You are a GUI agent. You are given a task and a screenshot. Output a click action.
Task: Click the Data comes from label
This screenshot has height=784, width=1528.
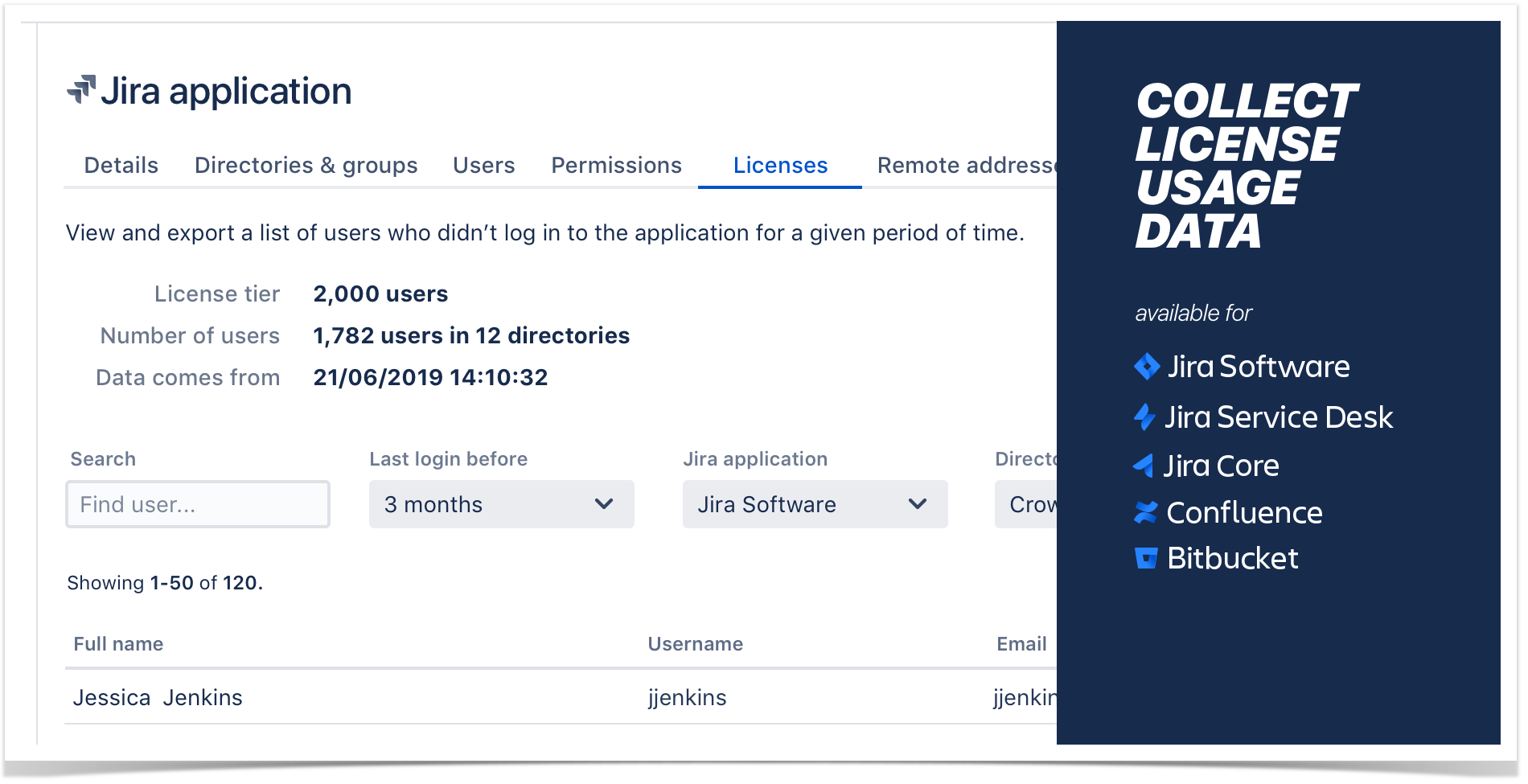click(187, 378)
